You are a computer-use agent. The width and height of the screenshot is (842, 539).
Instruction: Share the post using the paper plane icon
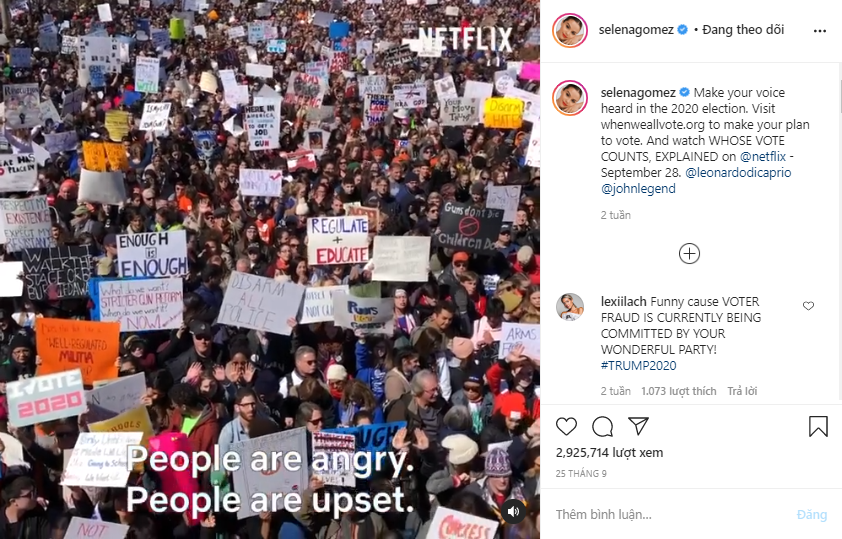[638, 426]
